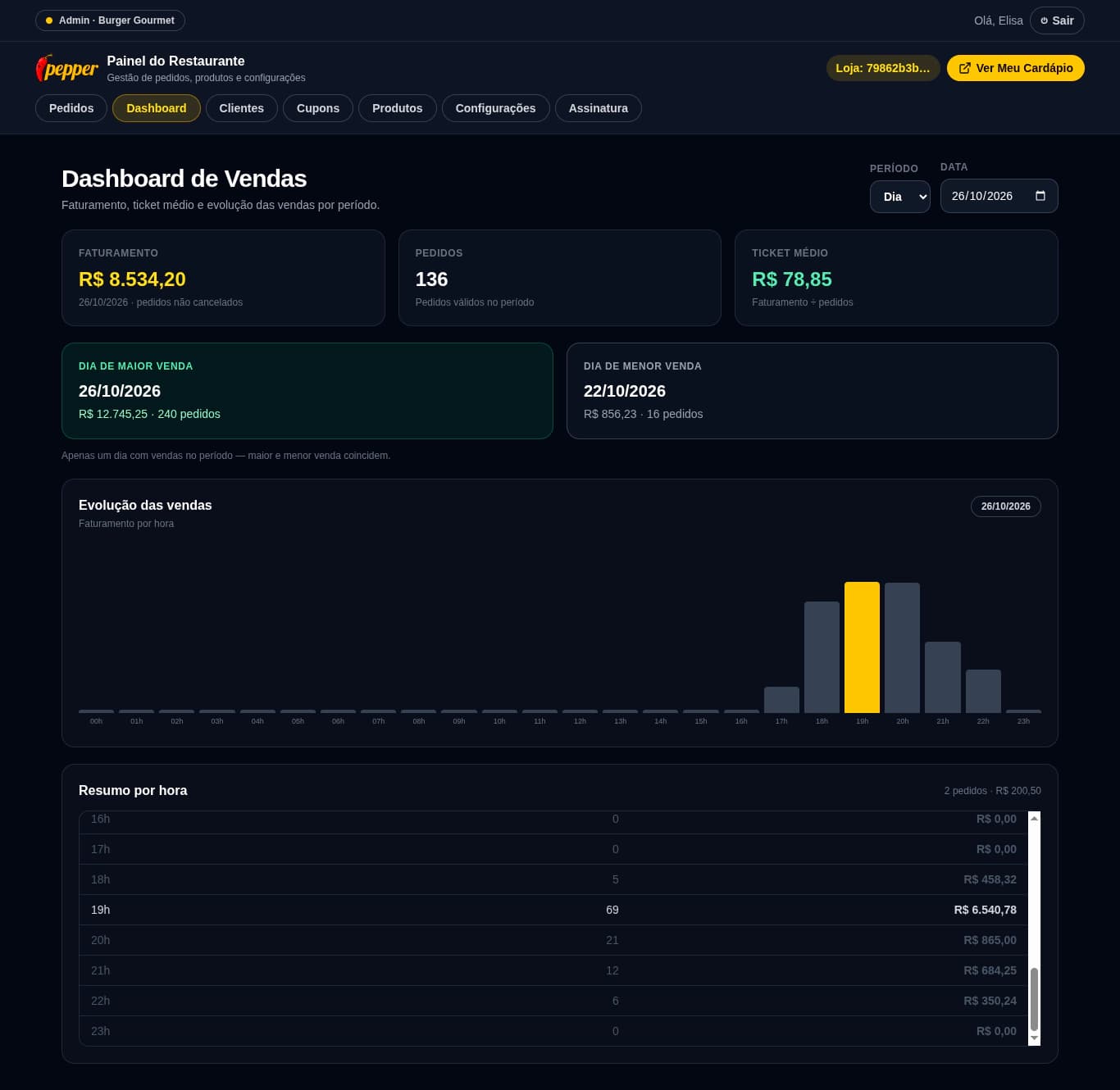Click the Faturamento card R$ 8.534,20
1120x1090 pixels.
tap(223, 278)
